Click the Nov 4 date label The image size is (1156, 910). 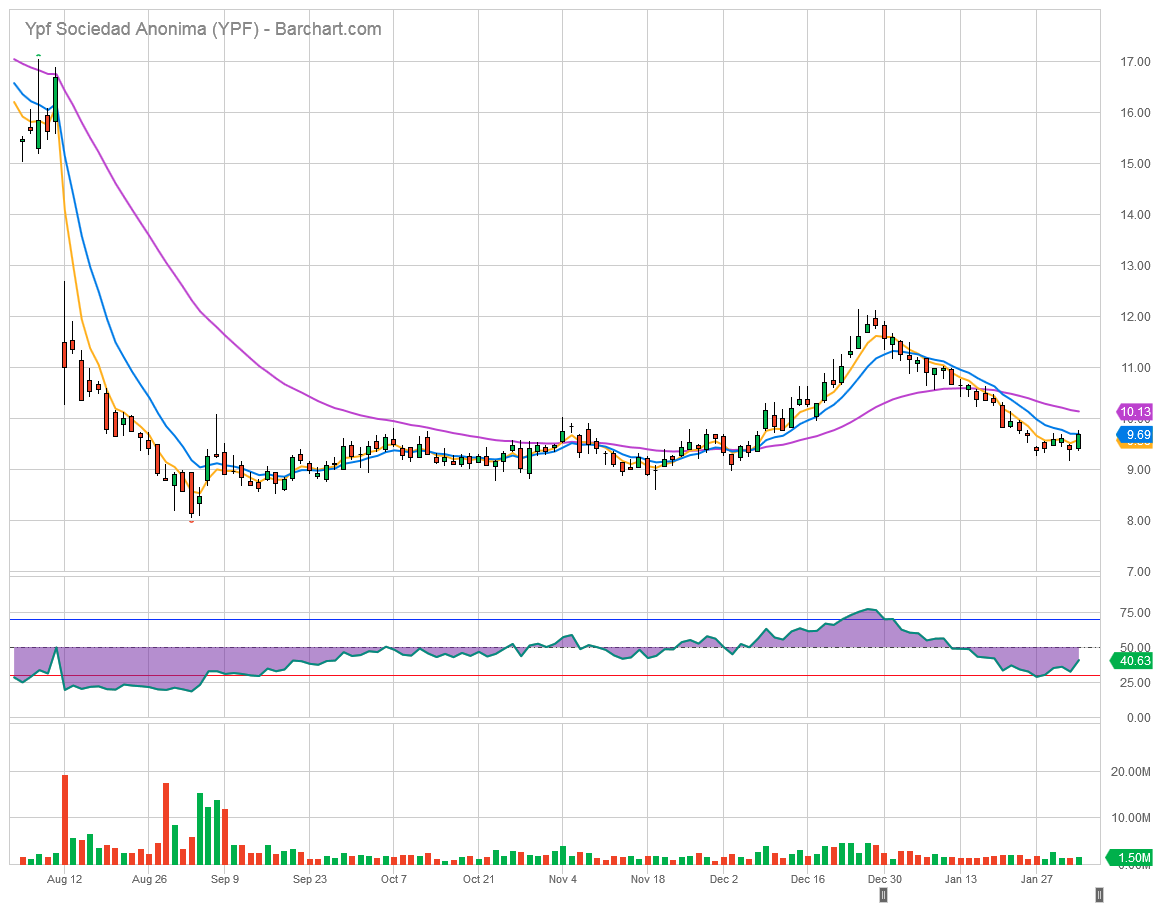(563, 879)
